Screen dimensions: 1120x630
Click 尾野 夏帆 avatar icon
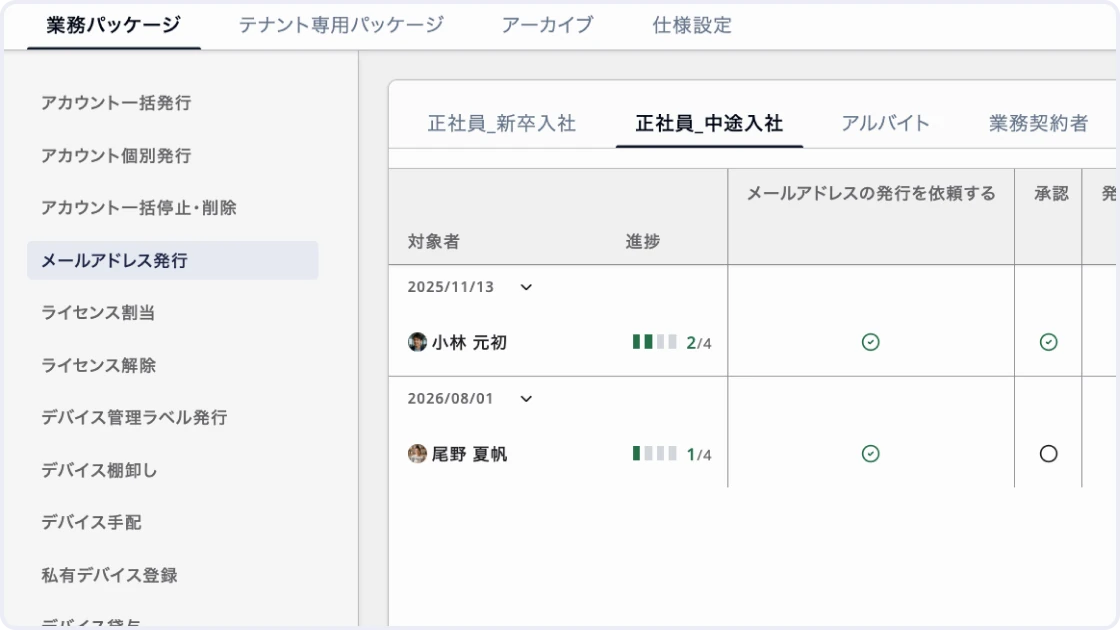pos(417,454)
